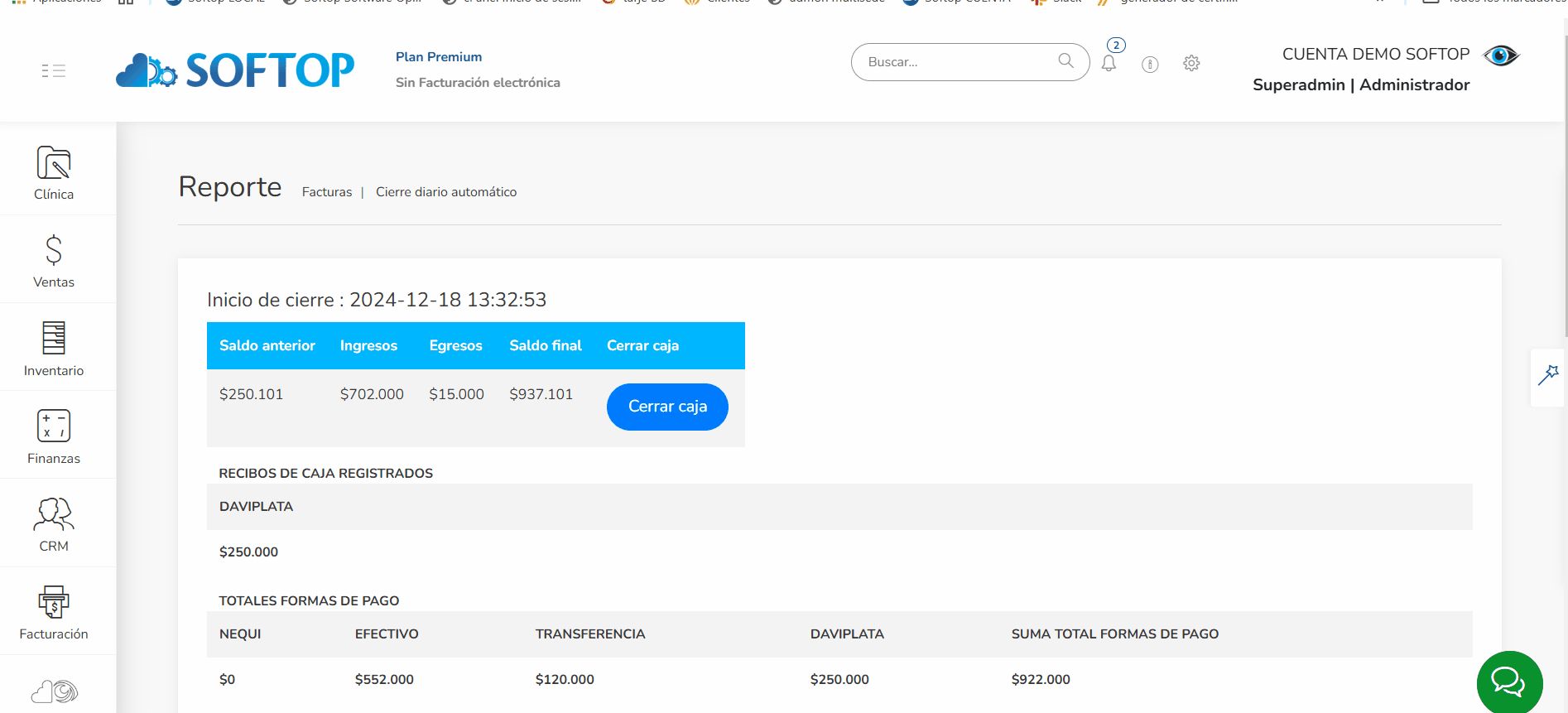Click the pin icon on right edge
This screenshot has height=713, width=1568.
[1548, 375]
